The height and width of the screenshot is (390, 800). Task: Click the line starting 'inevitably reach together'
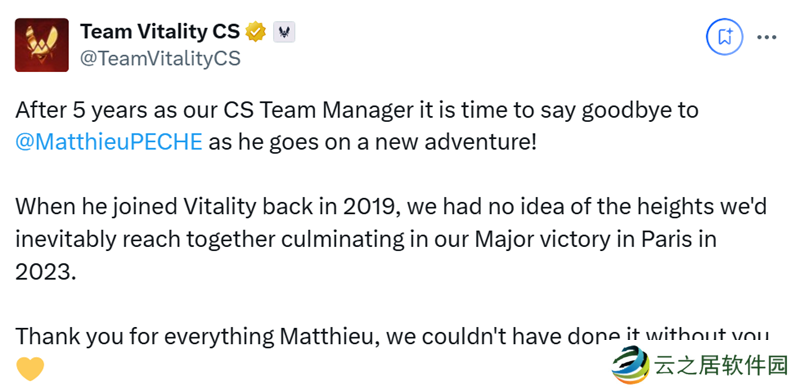pos(366,239)
